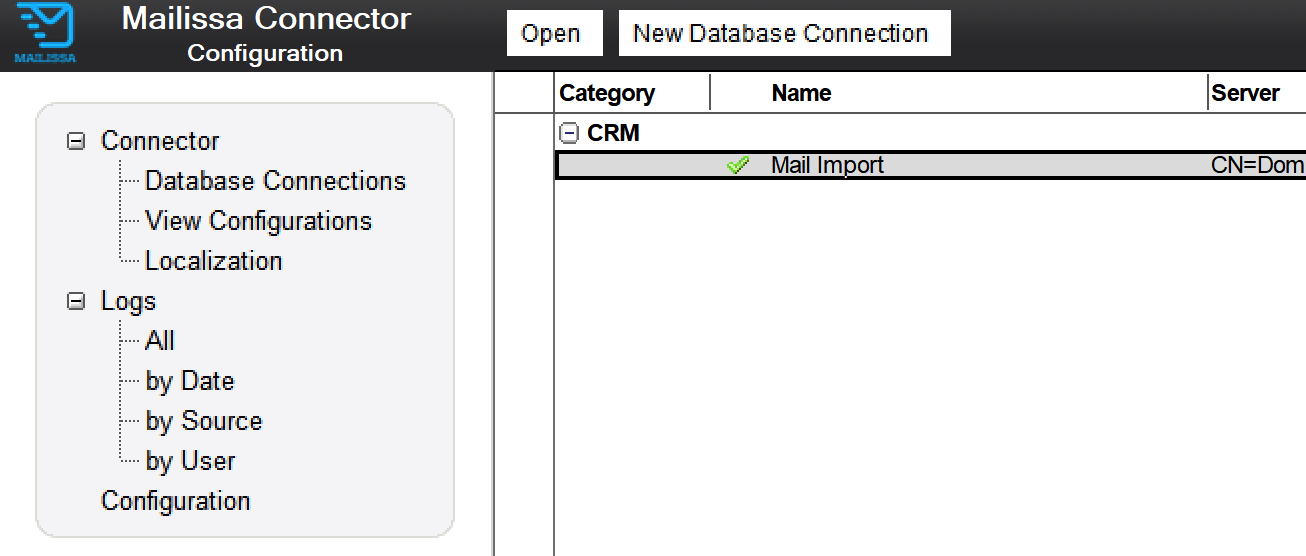Show All logs

tap(160, 341)
